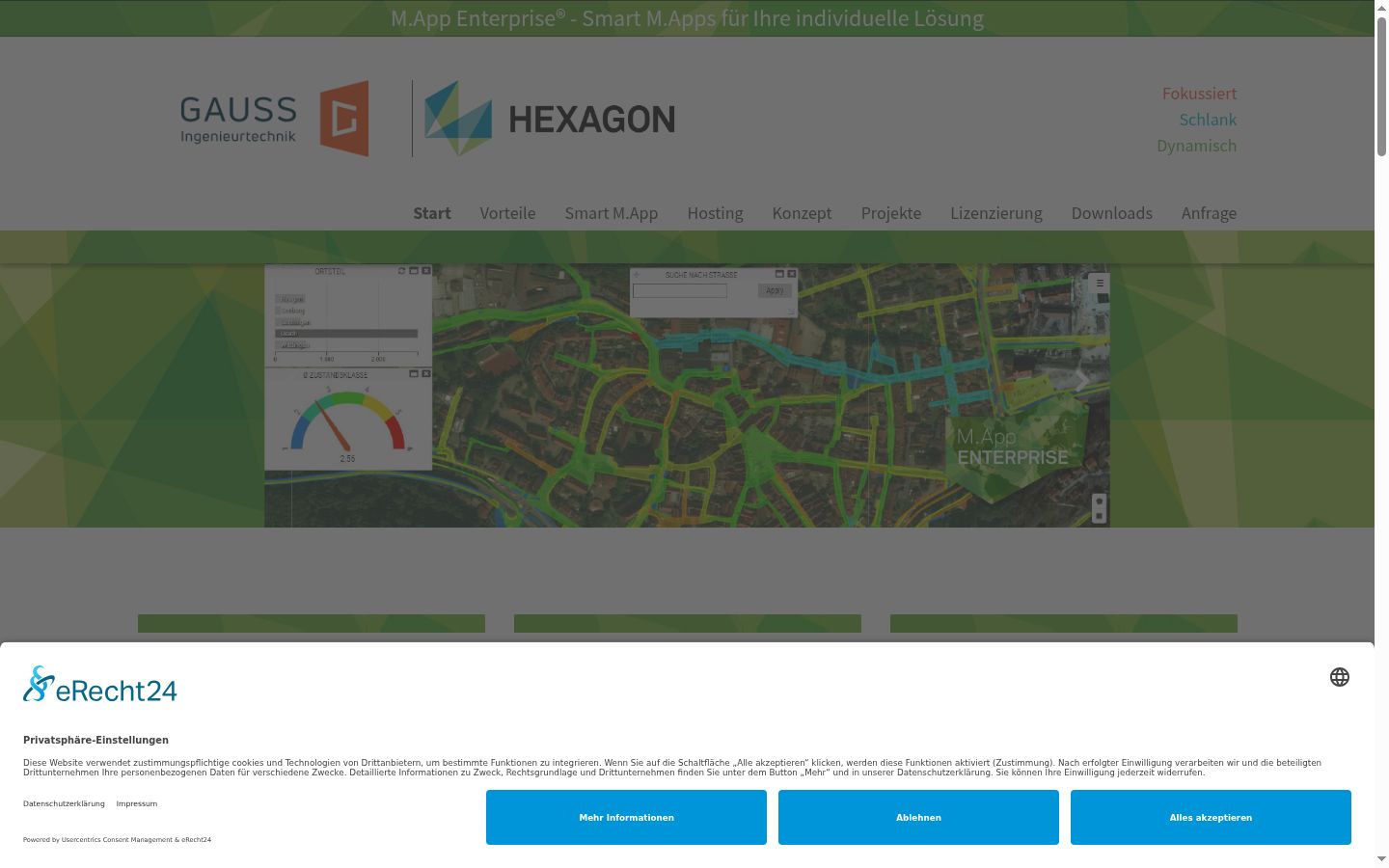Open the Impressum link in the banner
Screen dimensions: 1389x868
137,803
